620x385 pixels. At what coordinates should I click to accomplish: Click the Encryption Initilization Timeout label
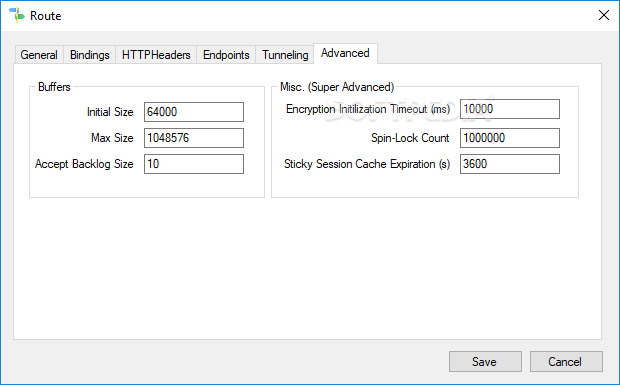click(x=368, y=109)
